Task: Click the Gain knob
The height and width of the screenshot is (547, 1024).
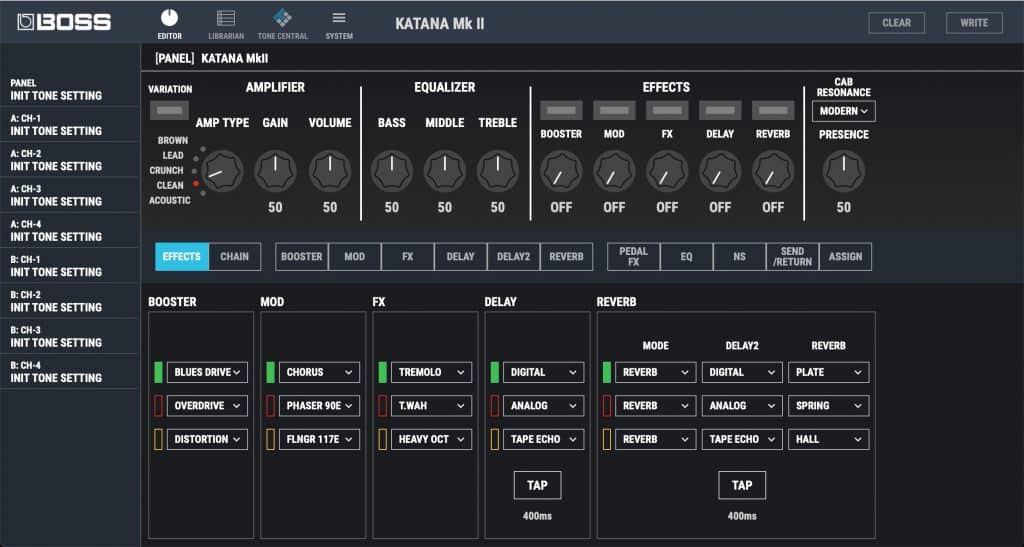Action: 275,171
